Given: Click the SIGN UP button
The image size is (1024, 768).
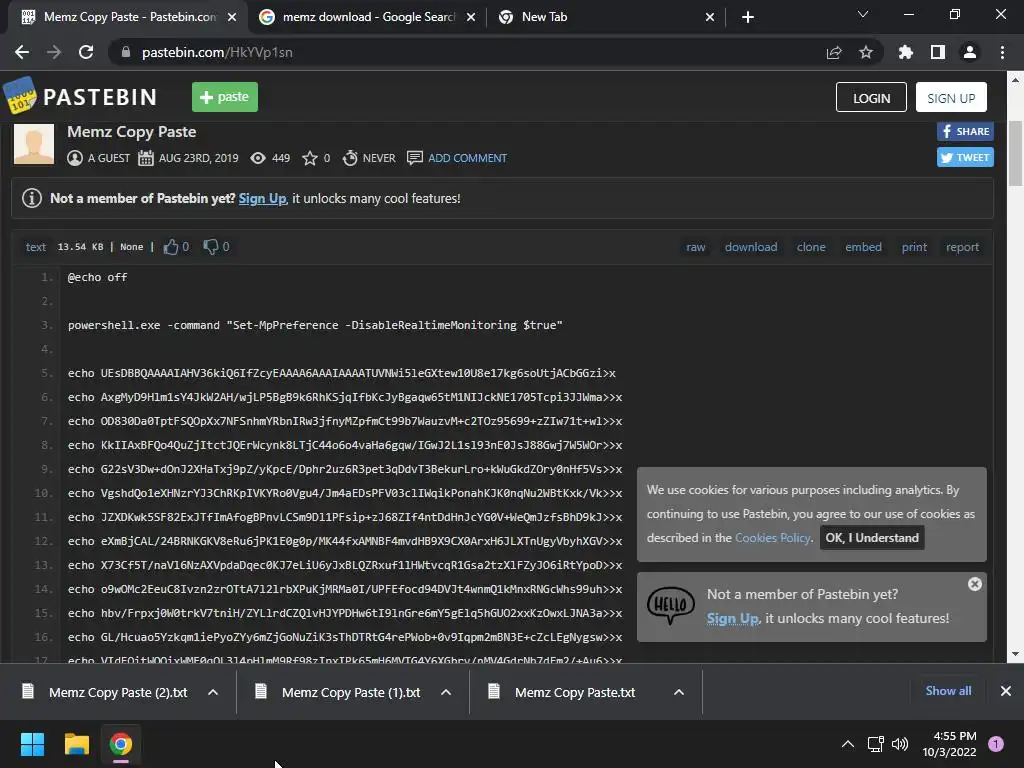Looking at the screenshot, I should (951, 97).
